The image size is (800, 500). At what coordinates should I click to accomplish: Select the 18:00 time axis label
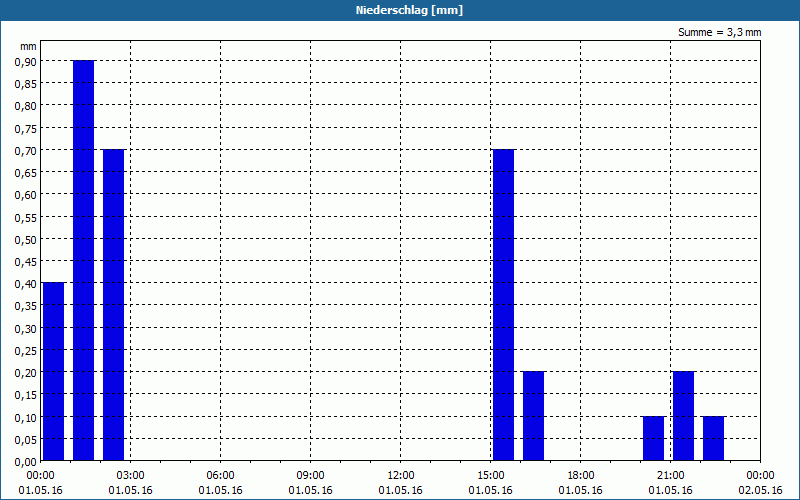click(x=581, y=476)
